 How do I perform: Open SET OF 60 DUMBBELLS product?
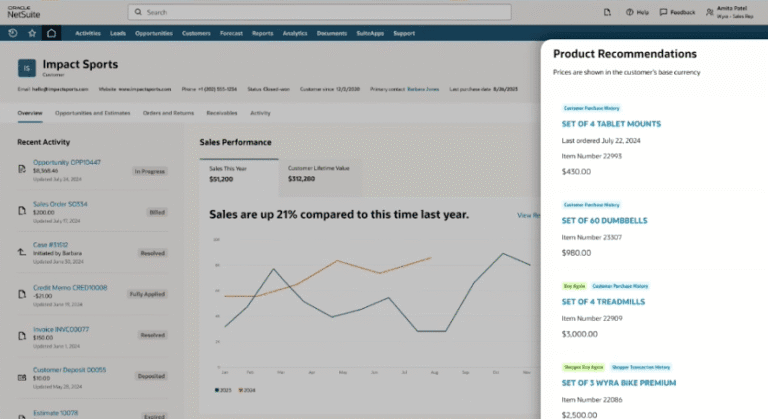click(x=604, y=221)
